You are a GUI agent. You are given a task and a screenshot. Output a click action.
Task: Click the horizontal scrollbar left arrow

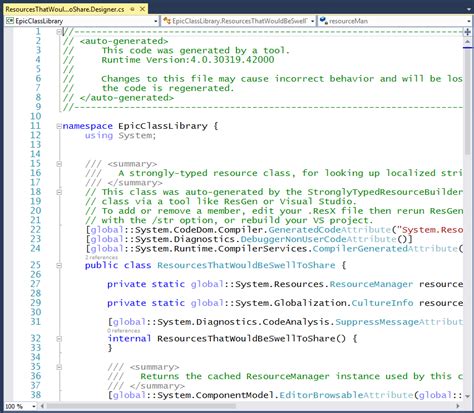point(42,406)
